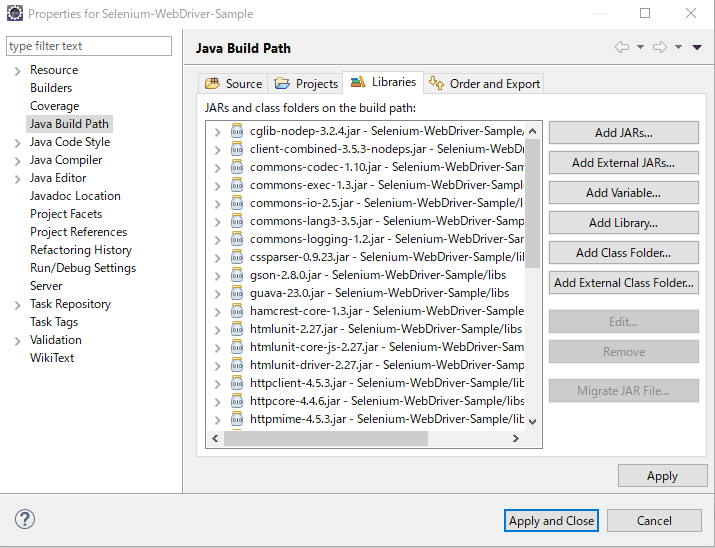This screenshot has width=715, height=548.
Task: Click the forward navigation arrow icon
Action: [660, 47]
